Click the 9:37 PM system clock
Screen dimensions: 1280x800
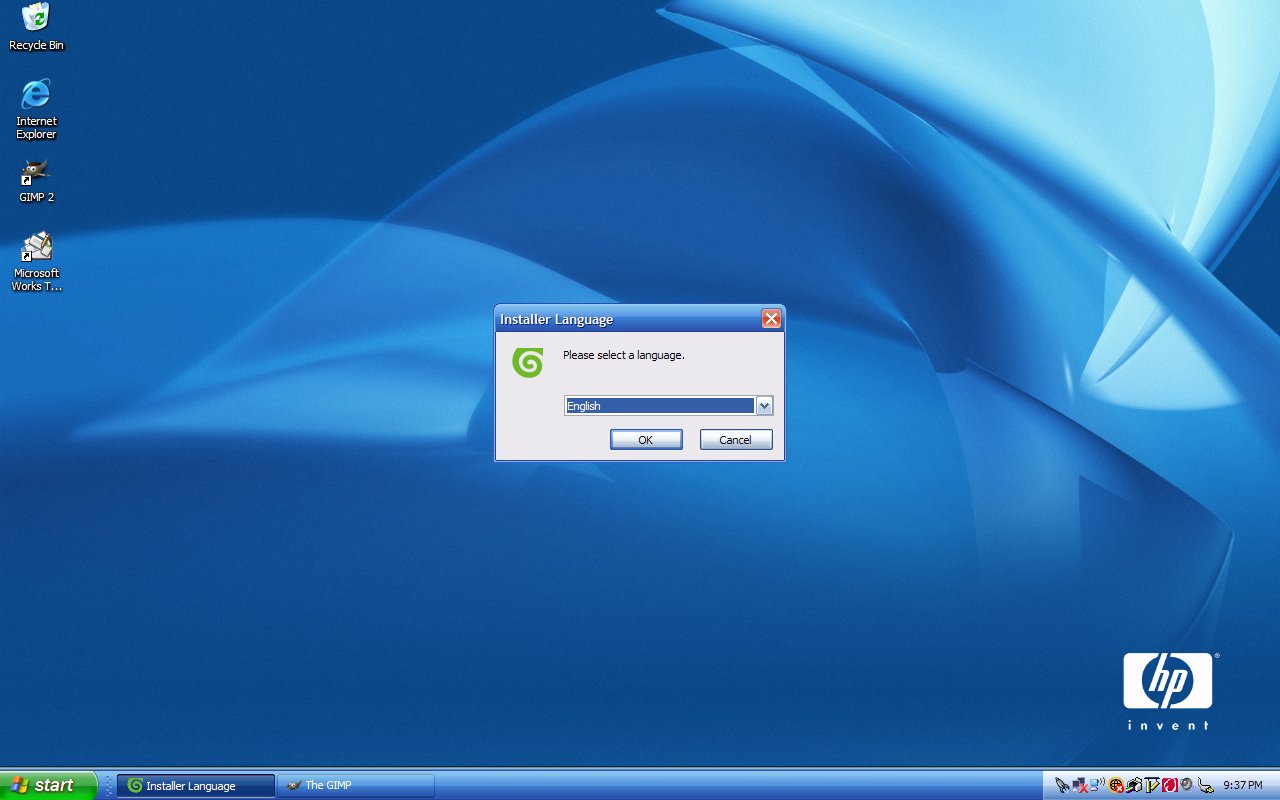click(x=1243, y=785)
